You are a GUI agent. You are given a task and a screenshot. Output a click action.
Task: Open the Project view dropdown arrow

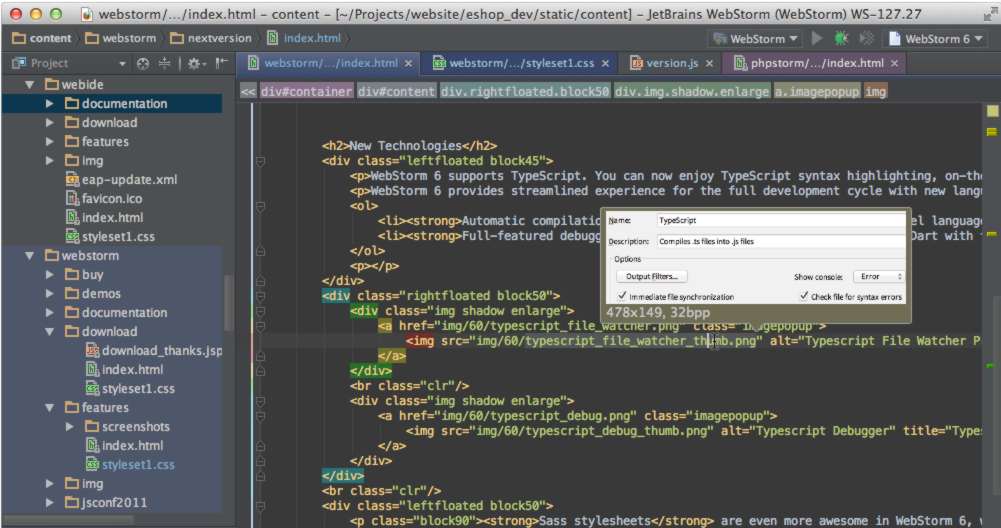(x=122, y=64)
